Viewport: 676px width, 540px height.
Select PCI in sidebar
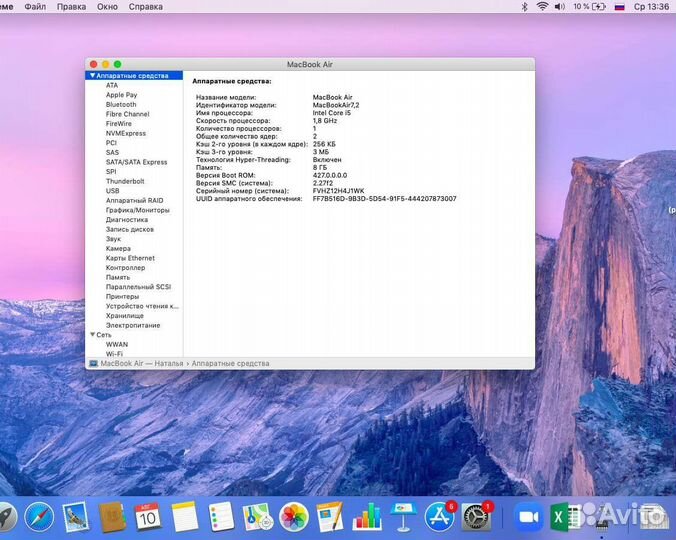tap(111, 143)
